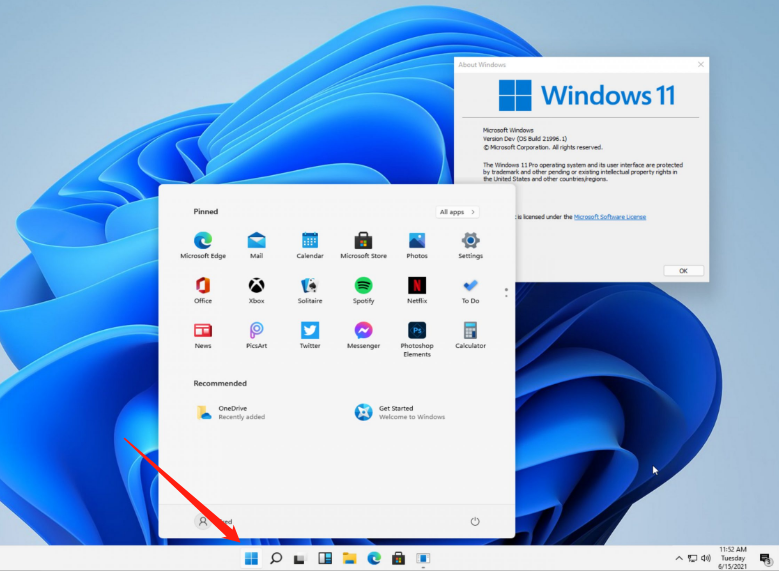This screenshot has width=779, height=571.
Task: Launch Netflix from pinned apps
Action: pos(417,290)
